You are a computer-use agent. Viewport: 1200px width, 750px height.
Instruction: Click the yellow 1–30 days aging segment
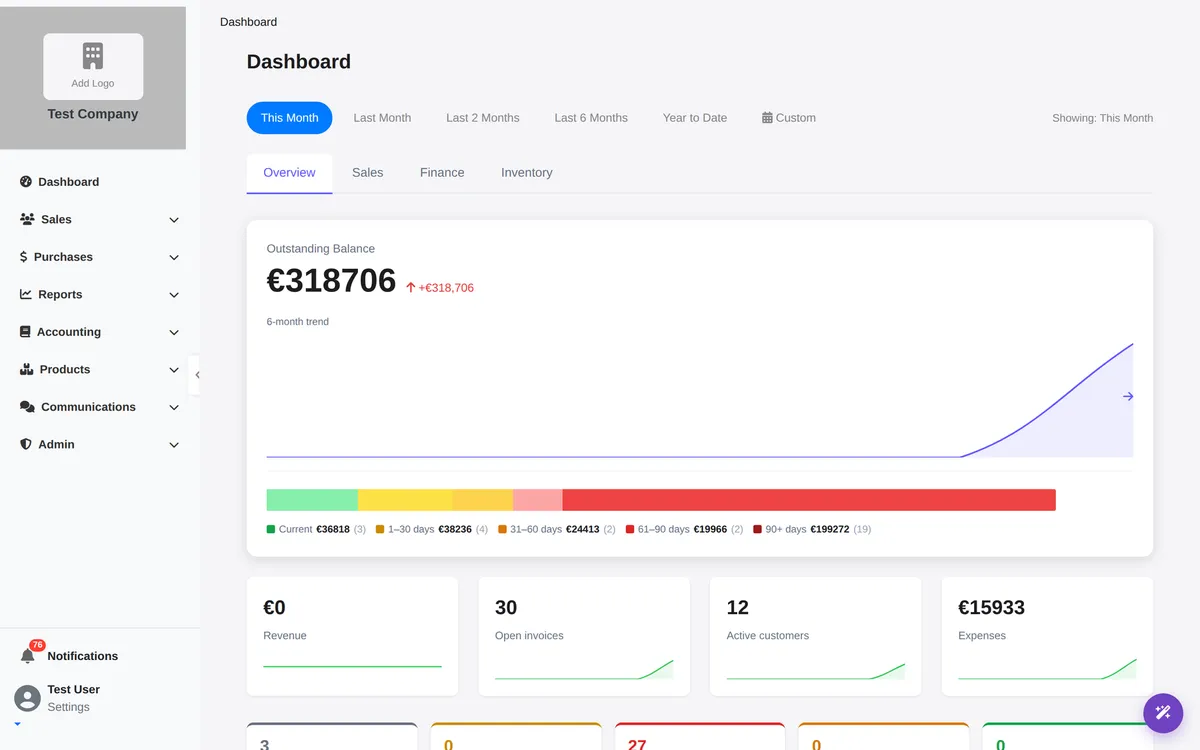[x=405, y=500]
